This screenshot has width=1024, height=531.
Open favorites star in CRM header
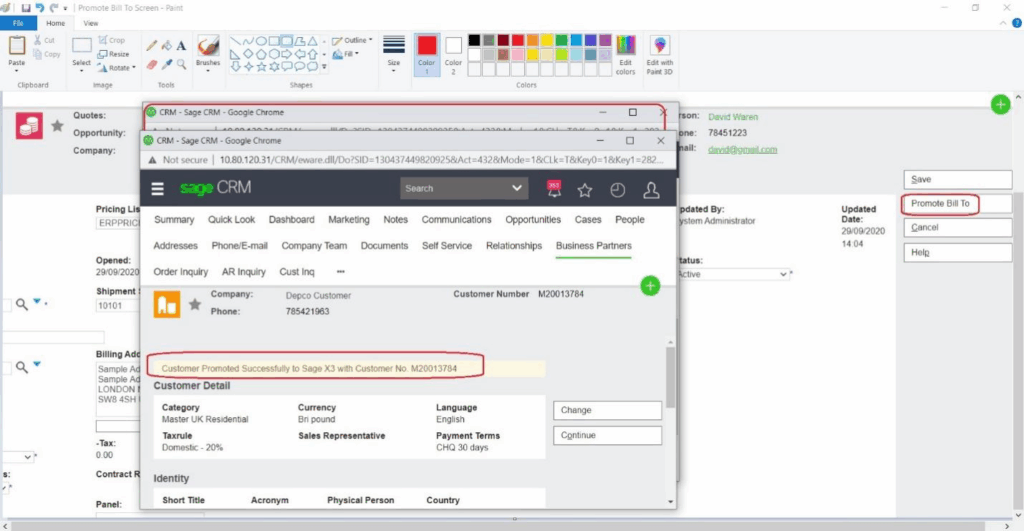pyautogui.click(x=585, y=190)
